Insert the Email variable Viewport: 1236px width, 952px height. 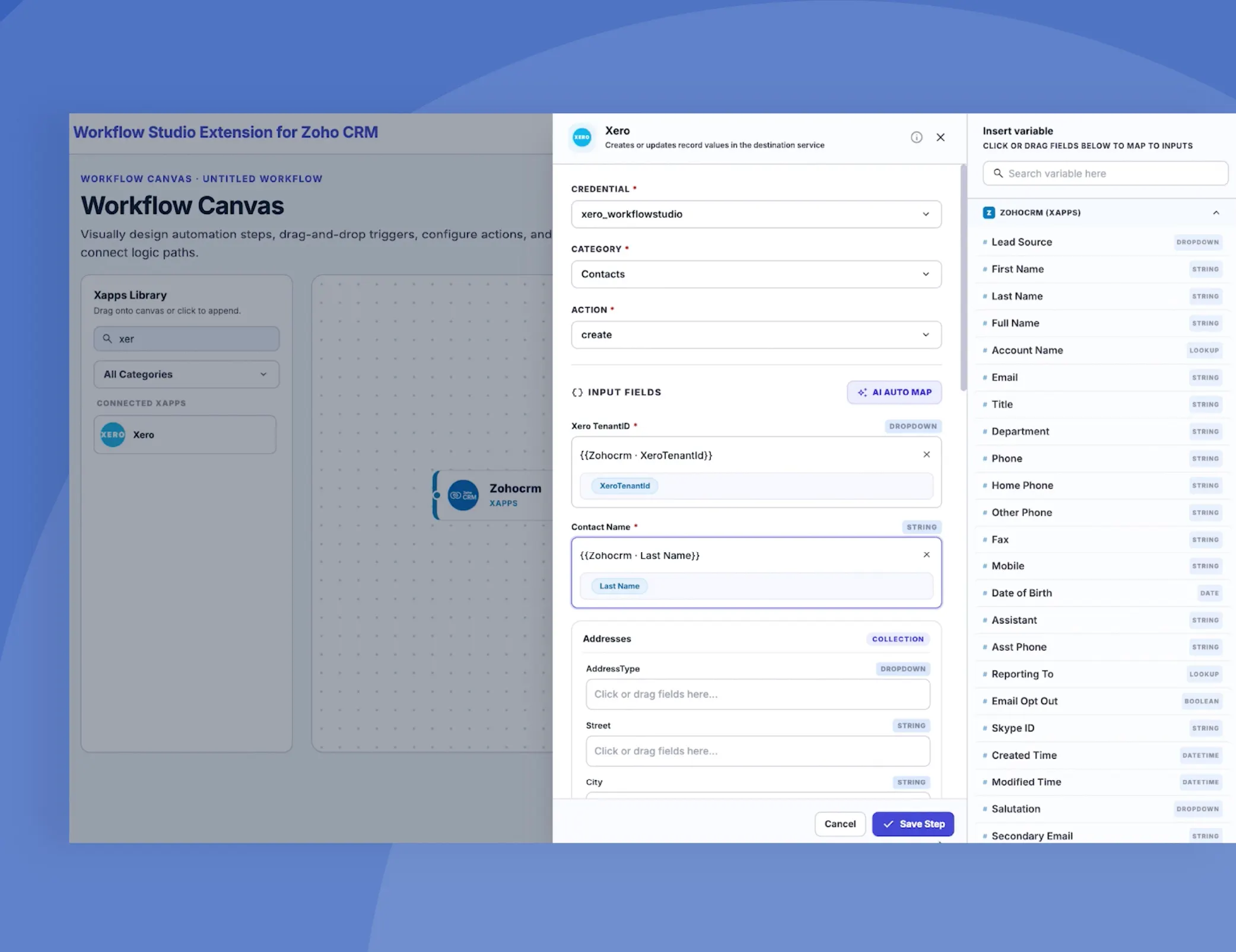coord(1102,377)
